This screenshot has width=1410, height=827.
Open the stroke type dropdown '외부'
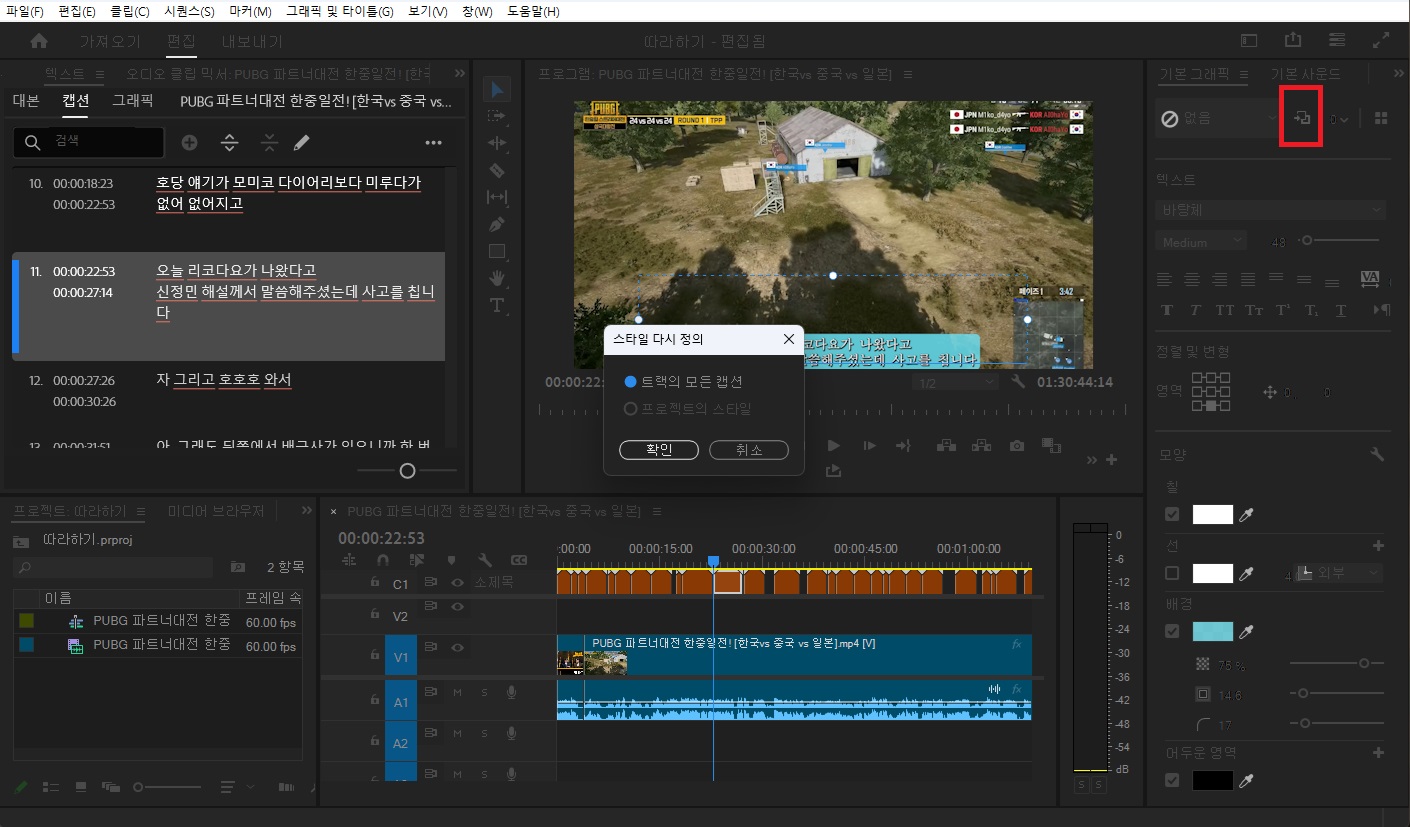tap(1338, 573)
